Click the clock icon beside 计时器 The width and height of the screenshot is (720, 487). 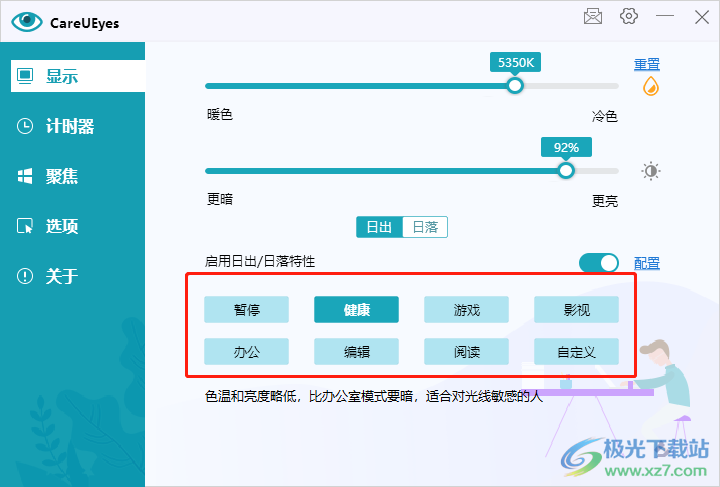(25, 126)
